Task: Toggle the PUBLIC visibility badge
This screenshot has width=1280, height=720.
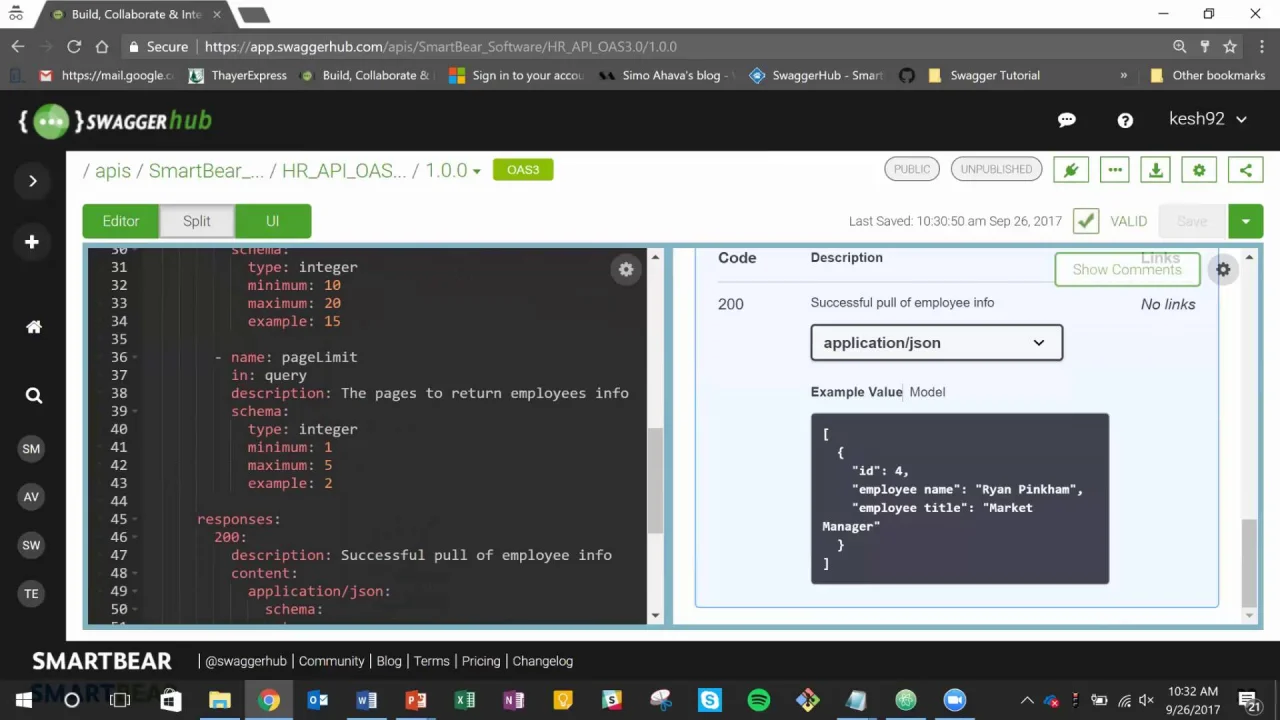Action: pyautogui.click(x=911, y=169)
